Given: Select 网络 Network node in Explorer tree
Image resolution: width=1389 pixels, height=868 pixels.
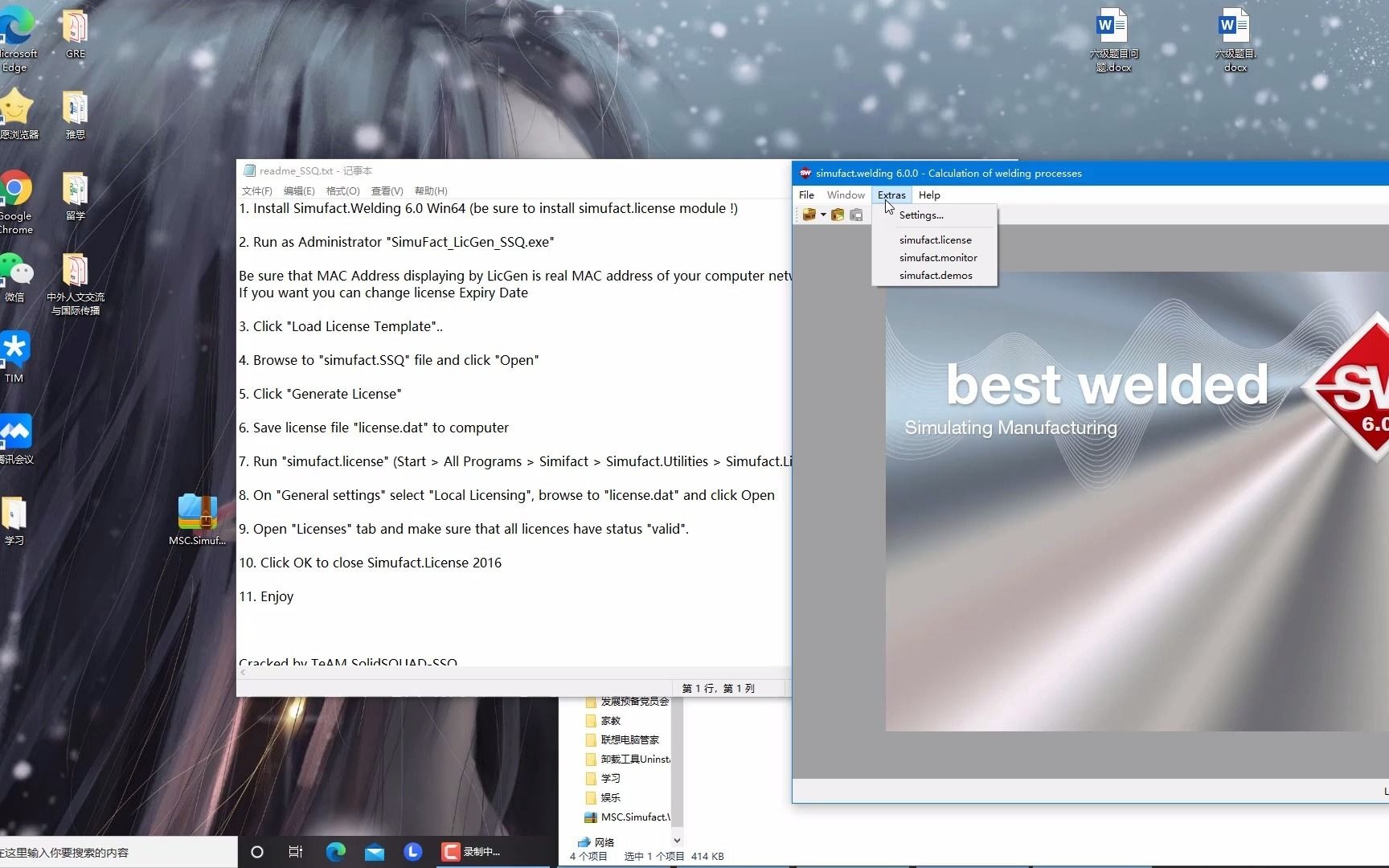Looking at the screenshot, I should [596, 842].
